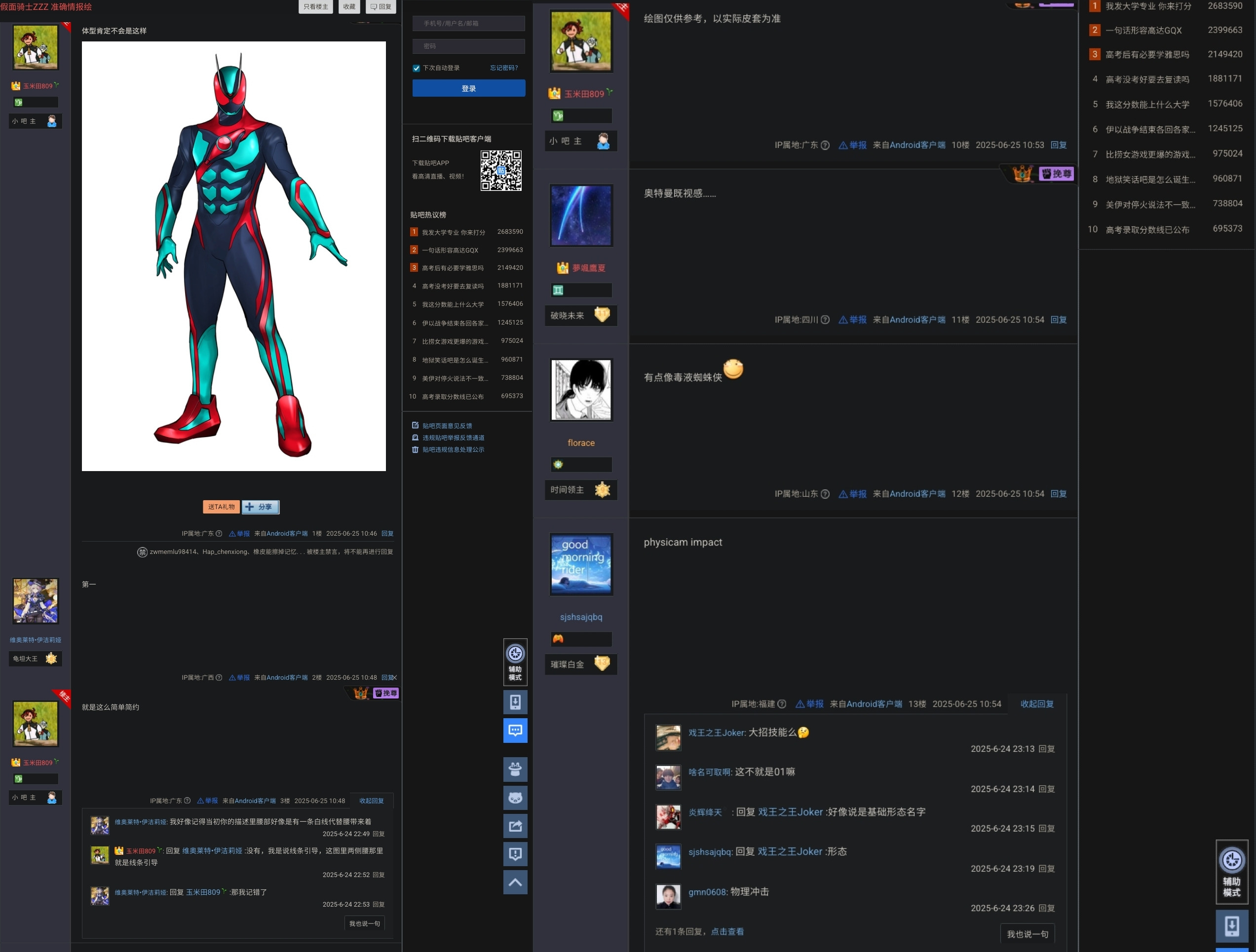The image size is (1256, 952).
Task: Expand hidden reply via 点击查看
Action: [727, 932]
